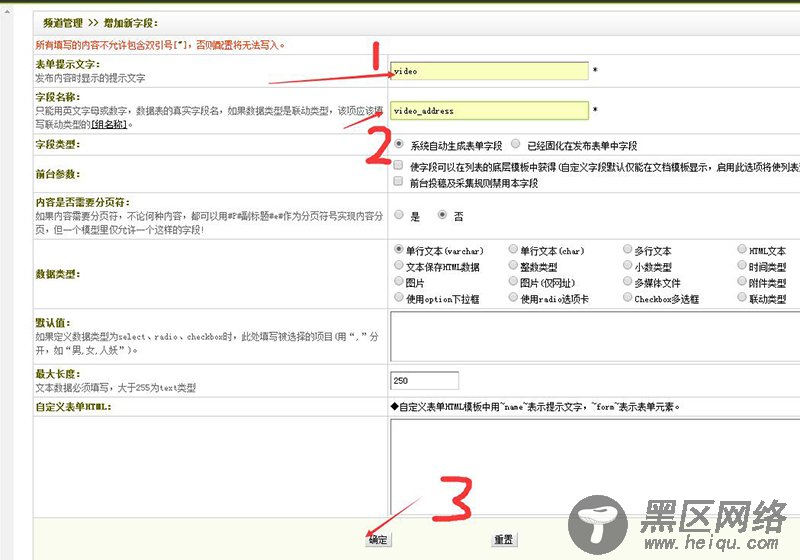
Task: Choose 是 for content pagination
Action: [399, 215]
